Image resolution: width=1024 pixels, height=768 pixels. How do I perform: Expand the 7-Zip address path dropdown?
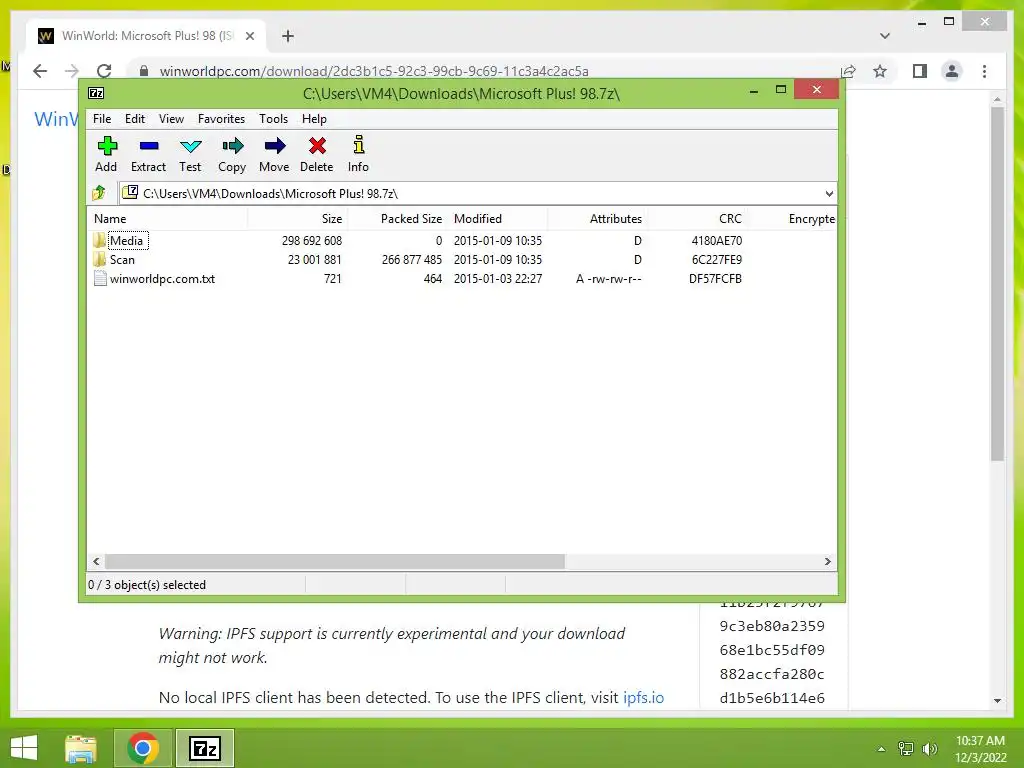(829, 193)
